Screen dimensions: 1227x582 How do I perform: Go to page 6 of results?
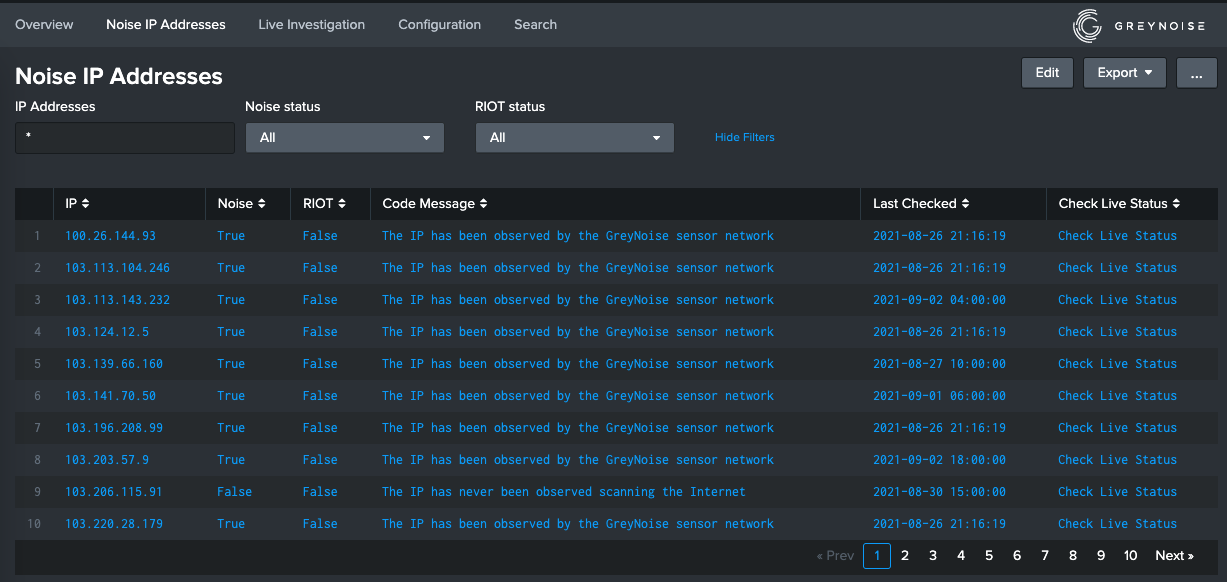(1017, 556)
